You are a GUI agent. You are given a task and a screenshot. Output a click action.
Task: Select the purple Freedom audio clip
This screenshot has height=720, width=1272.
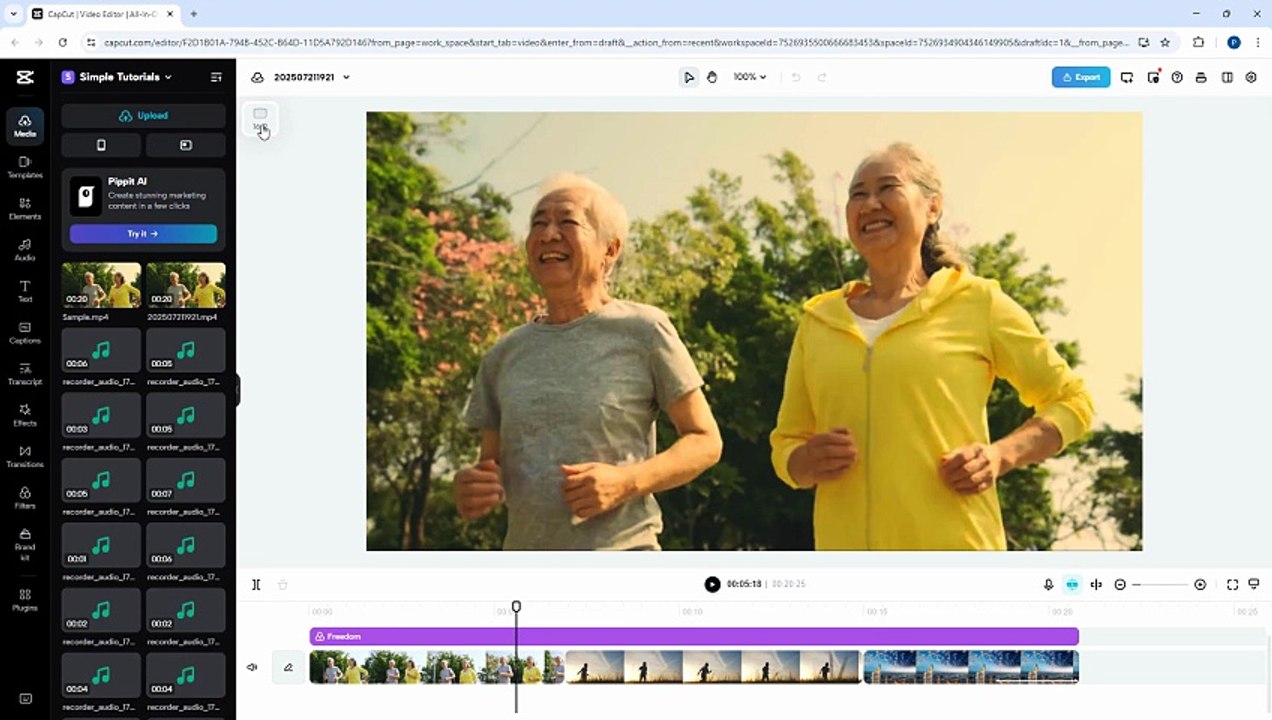tap(694, 636)
